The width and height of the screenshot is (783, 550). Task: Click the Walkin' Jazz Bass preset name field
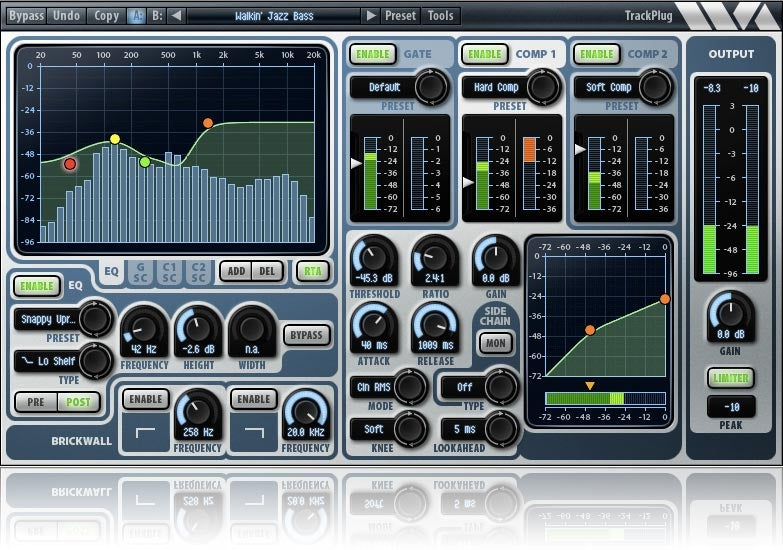click(x=274, y=15)
